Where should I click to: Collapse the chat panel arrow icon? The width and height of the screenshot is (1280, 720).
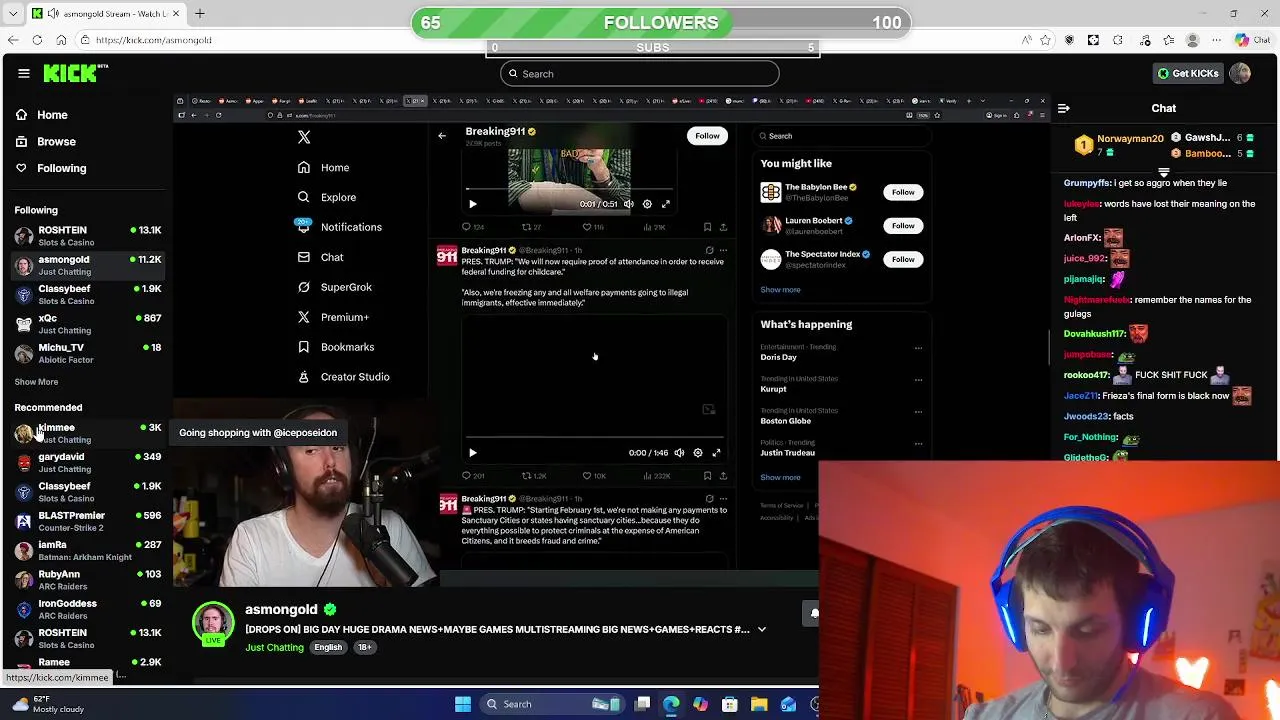click(1064, 108)
